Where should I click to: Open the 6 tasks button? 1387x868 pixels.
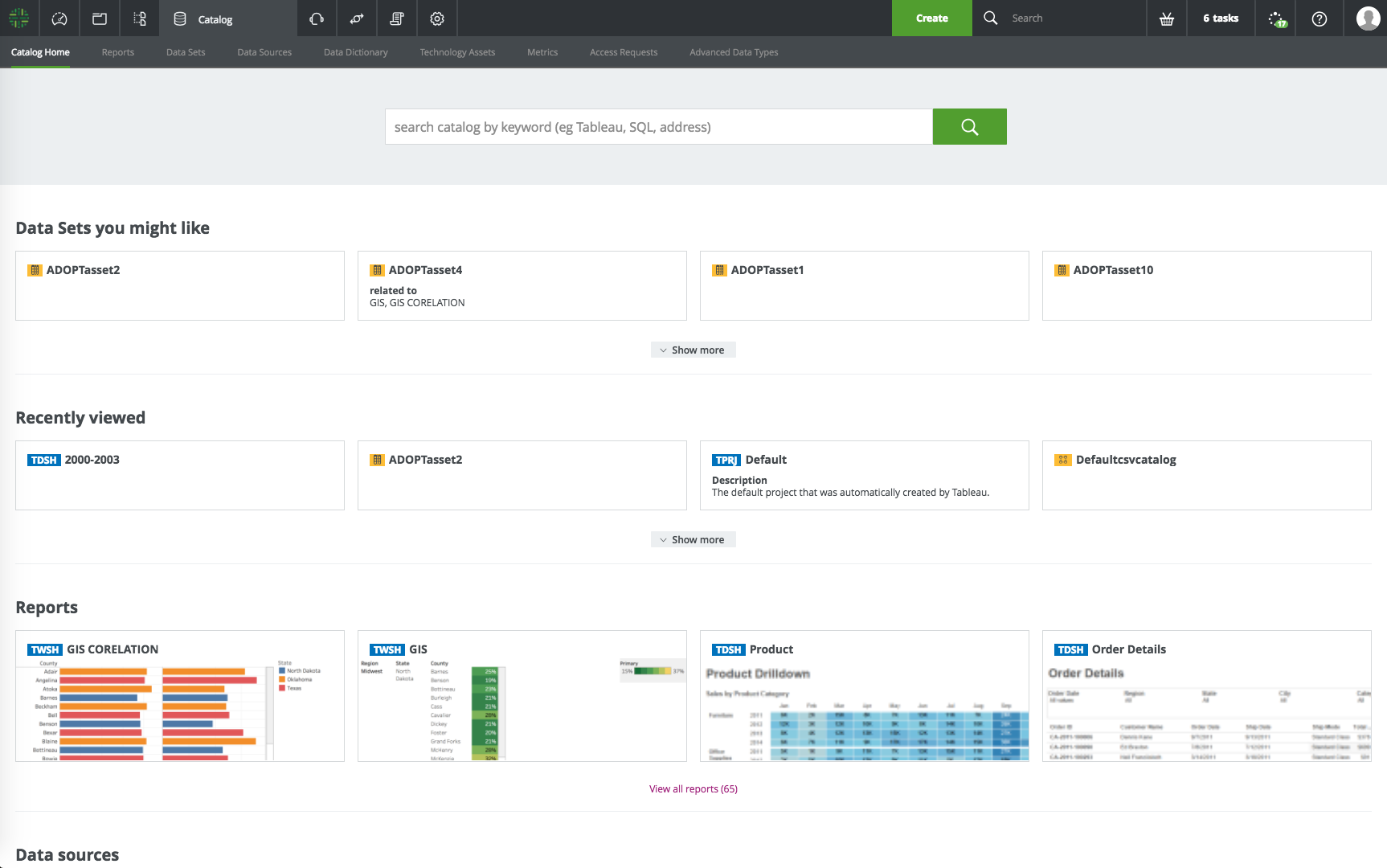coord(1220,18)
